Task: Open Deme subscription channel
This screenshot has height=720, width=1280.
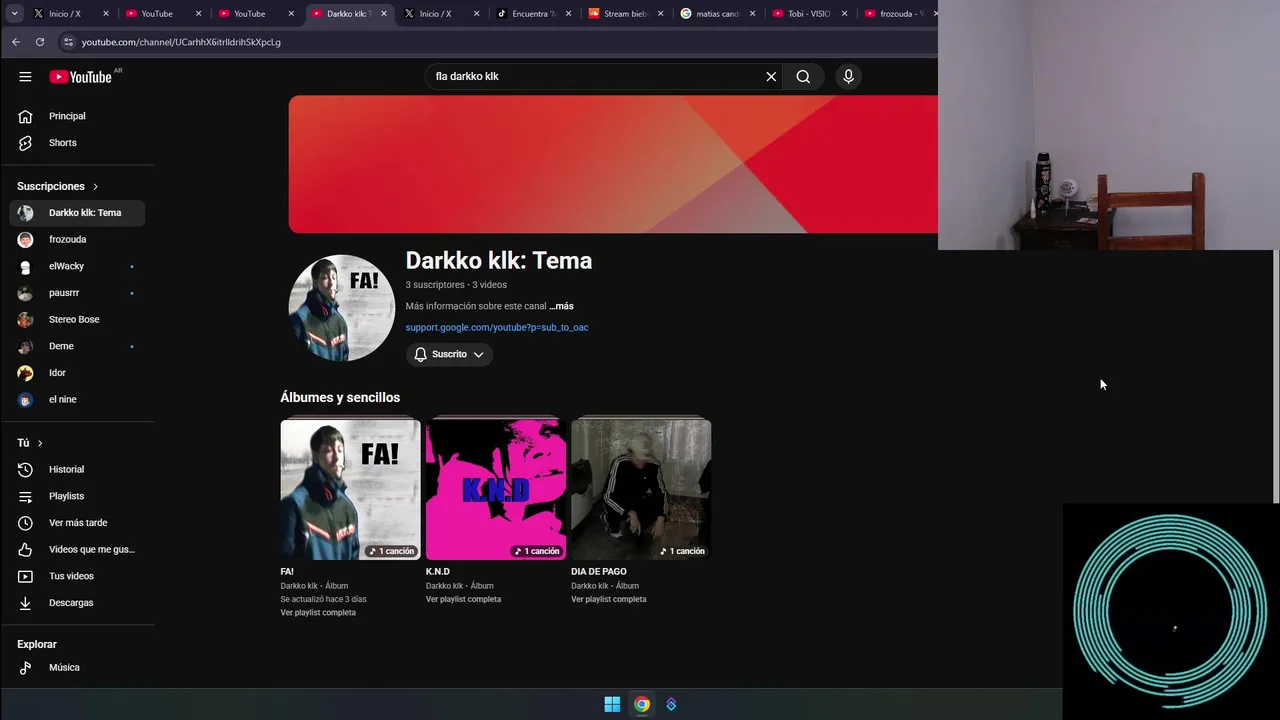Action: (x=77, y=346)
